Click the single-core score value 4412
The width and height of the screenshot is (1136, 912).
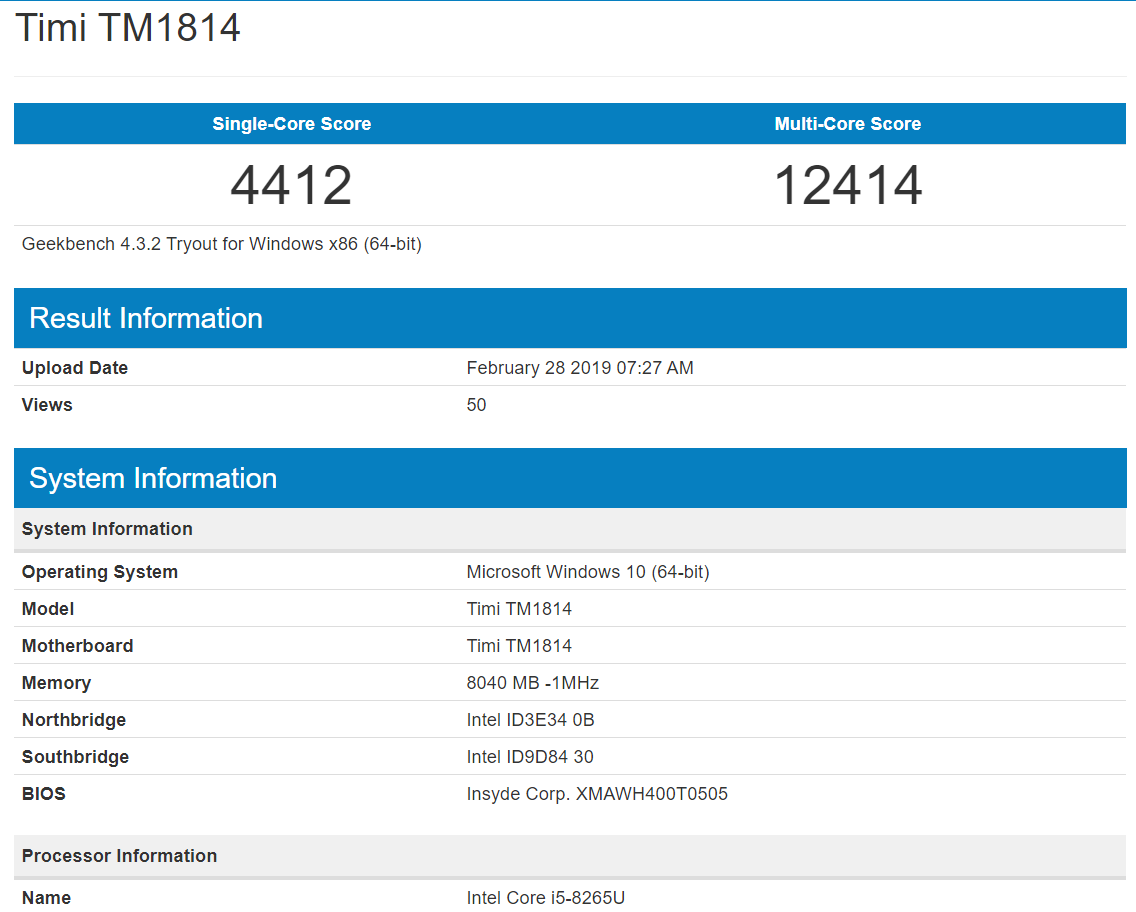click(291, 185)
